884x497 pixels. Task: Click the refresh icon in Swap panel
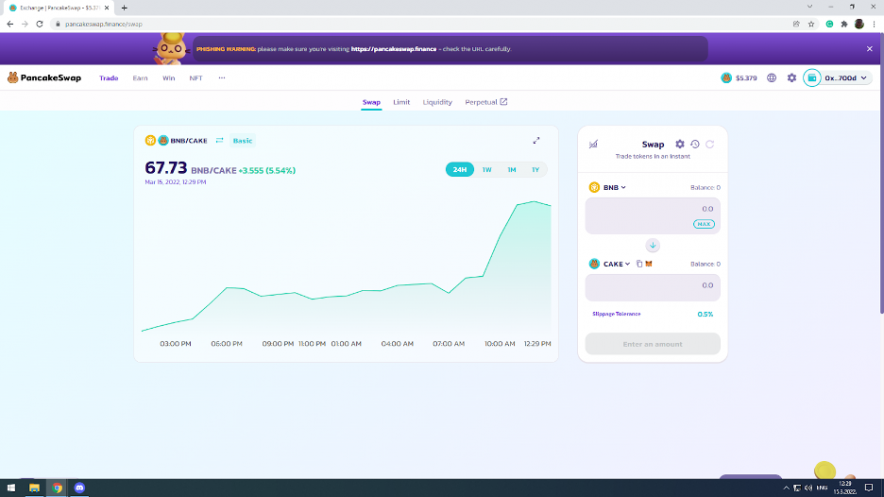pos(710,144)
